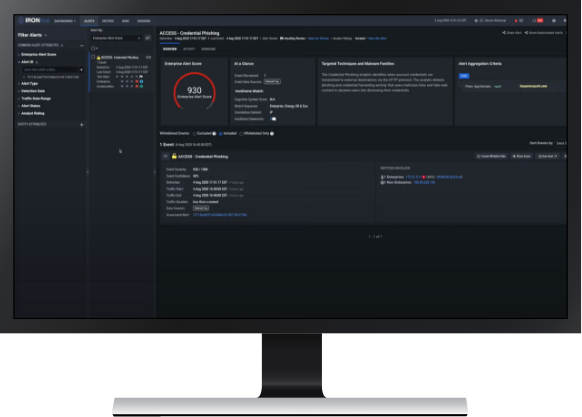The image size is (582, 417).
Task: Click Share Bookmarked Alerts
Action: point(544,33)
